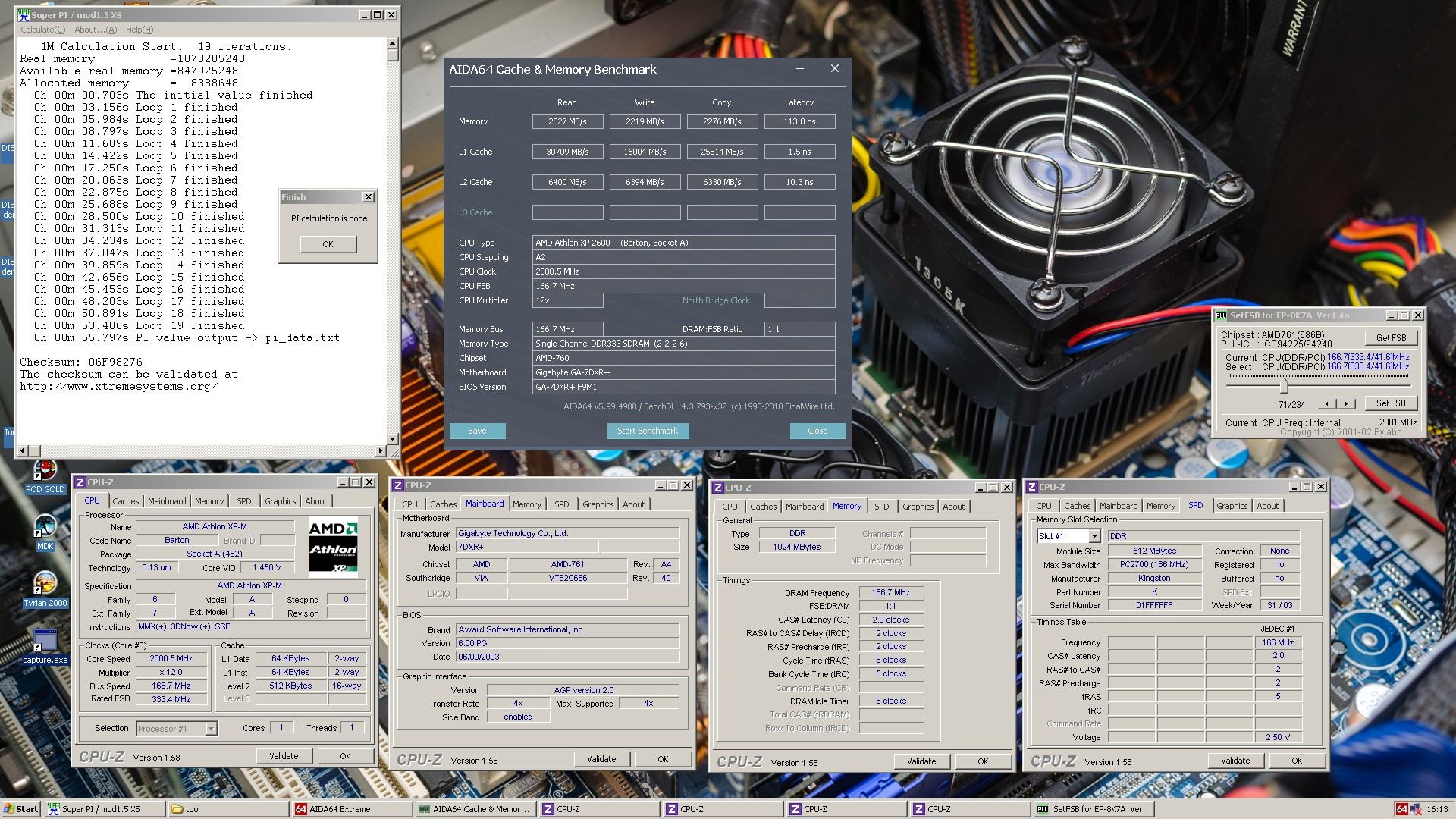Click the BIOS Date value 06/09/2003

point(568,657)
